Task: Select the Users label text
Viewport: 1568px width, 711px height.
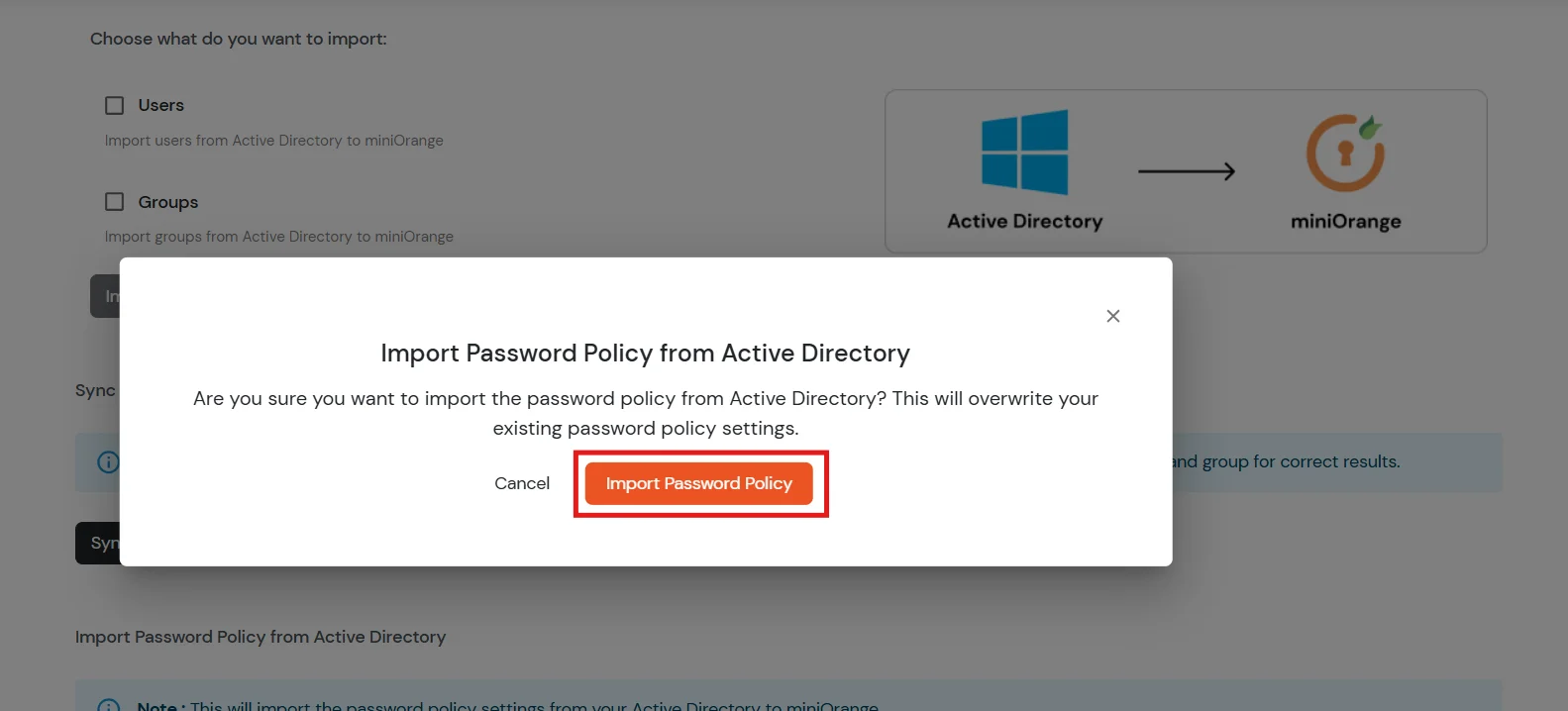Action: [162, 104]
